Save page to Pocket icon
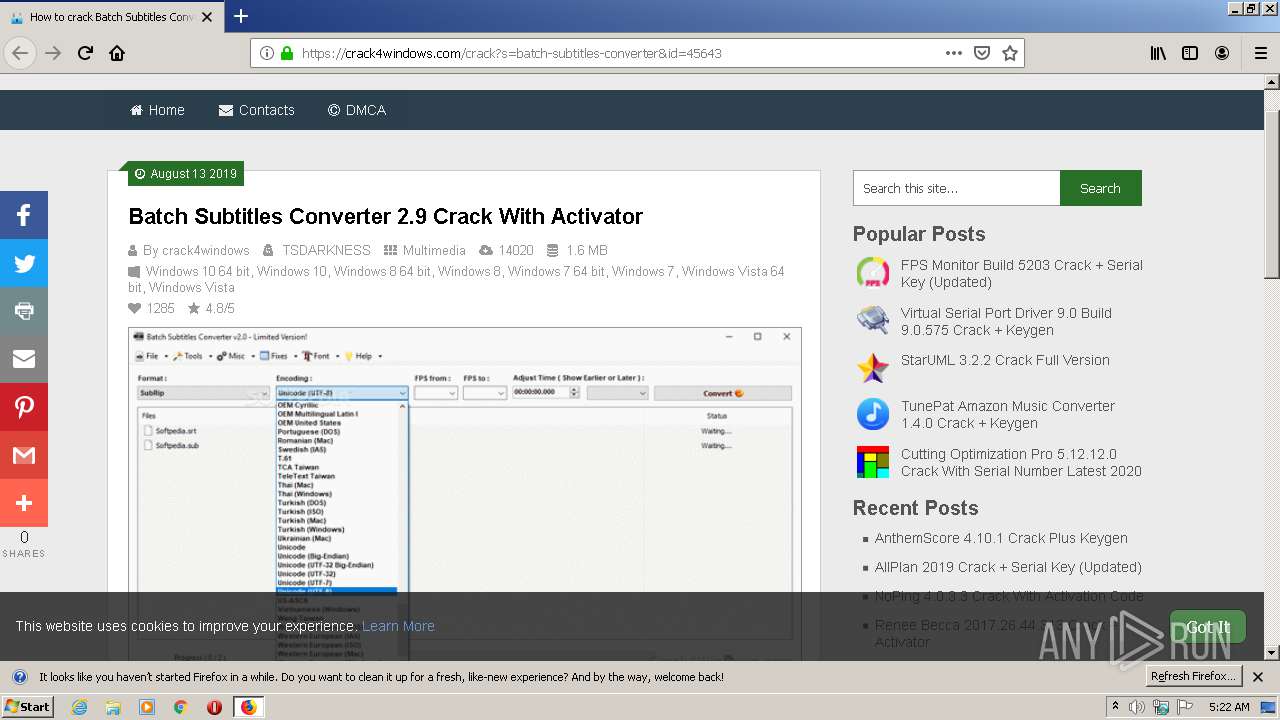Screen dimensions: 1280x720 point(982,53)
